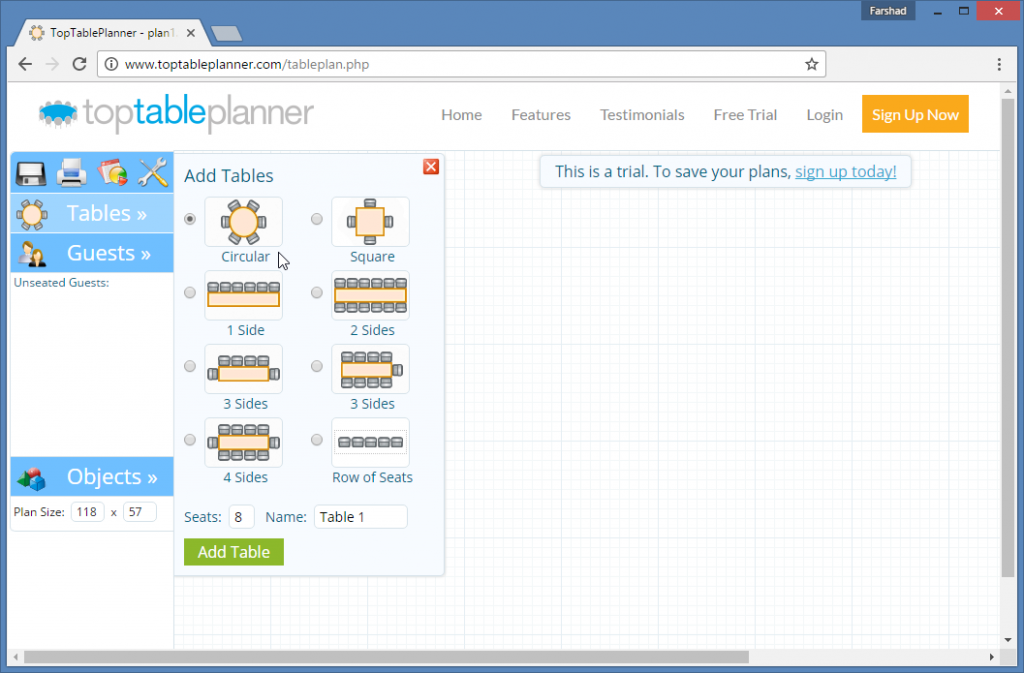
Task: Click the Circular table thumbnail icon
Action: click(x=244, y=222)
